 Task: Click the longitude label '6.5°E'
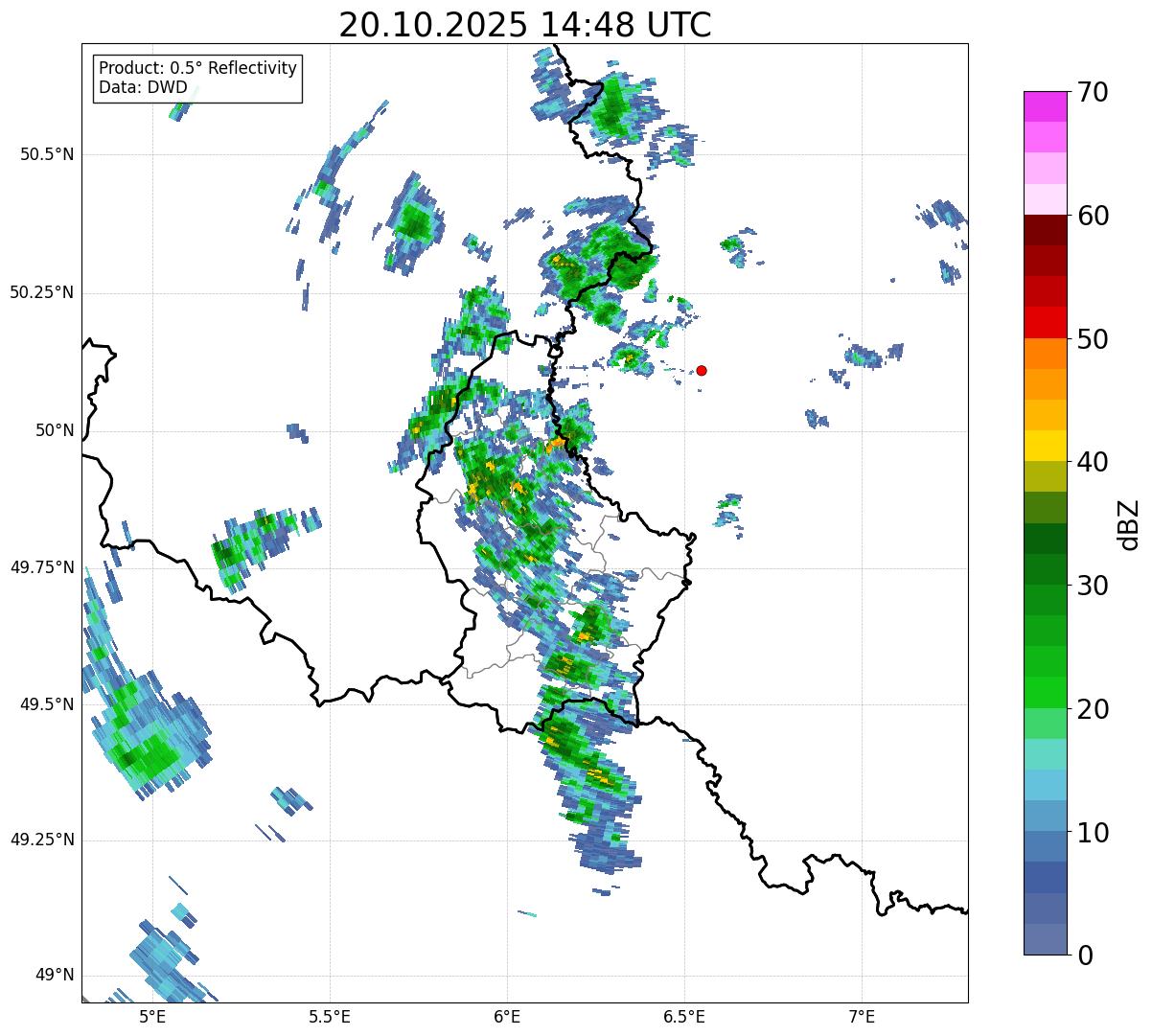point(685,1017)
